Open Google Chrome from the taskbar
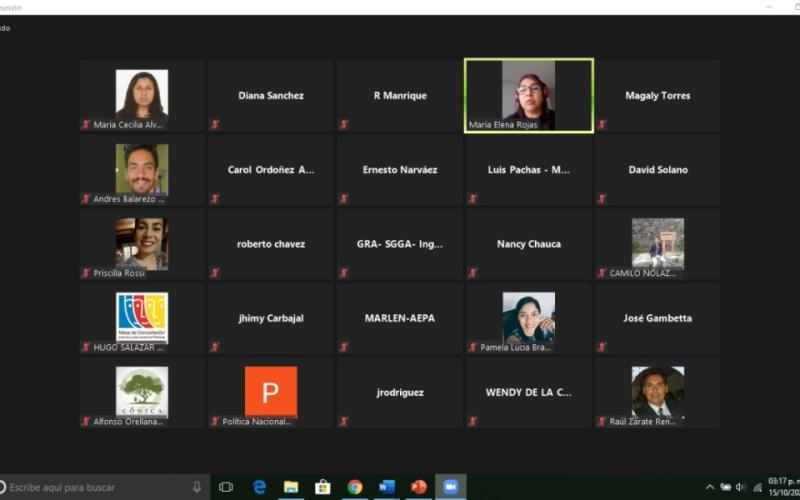Viewport: 800px width, 500px height. point(355,487)
